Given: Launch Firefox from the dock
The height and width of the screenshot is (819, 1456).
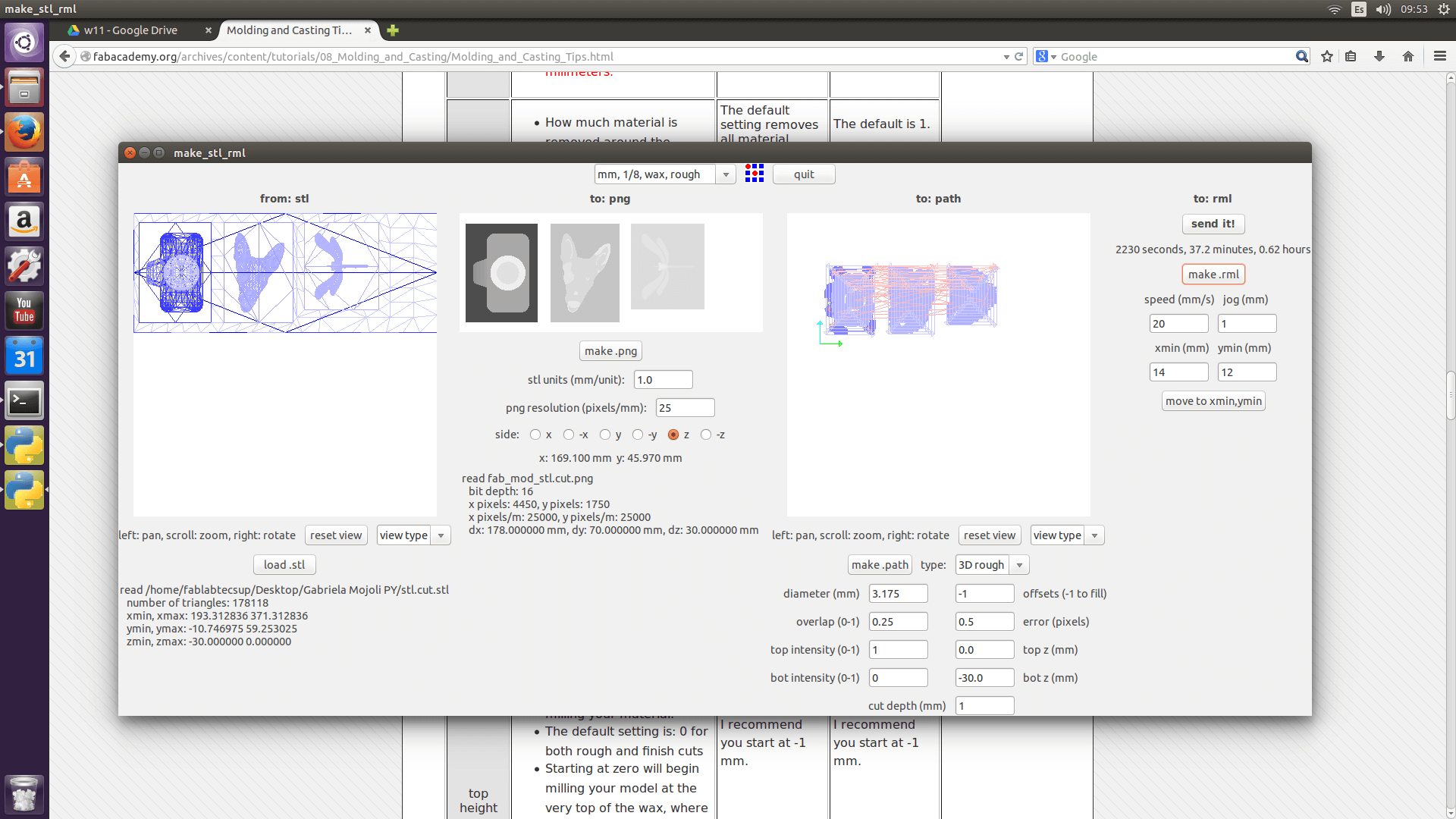Looking at the screenshot, I should (x=24, y=132).
